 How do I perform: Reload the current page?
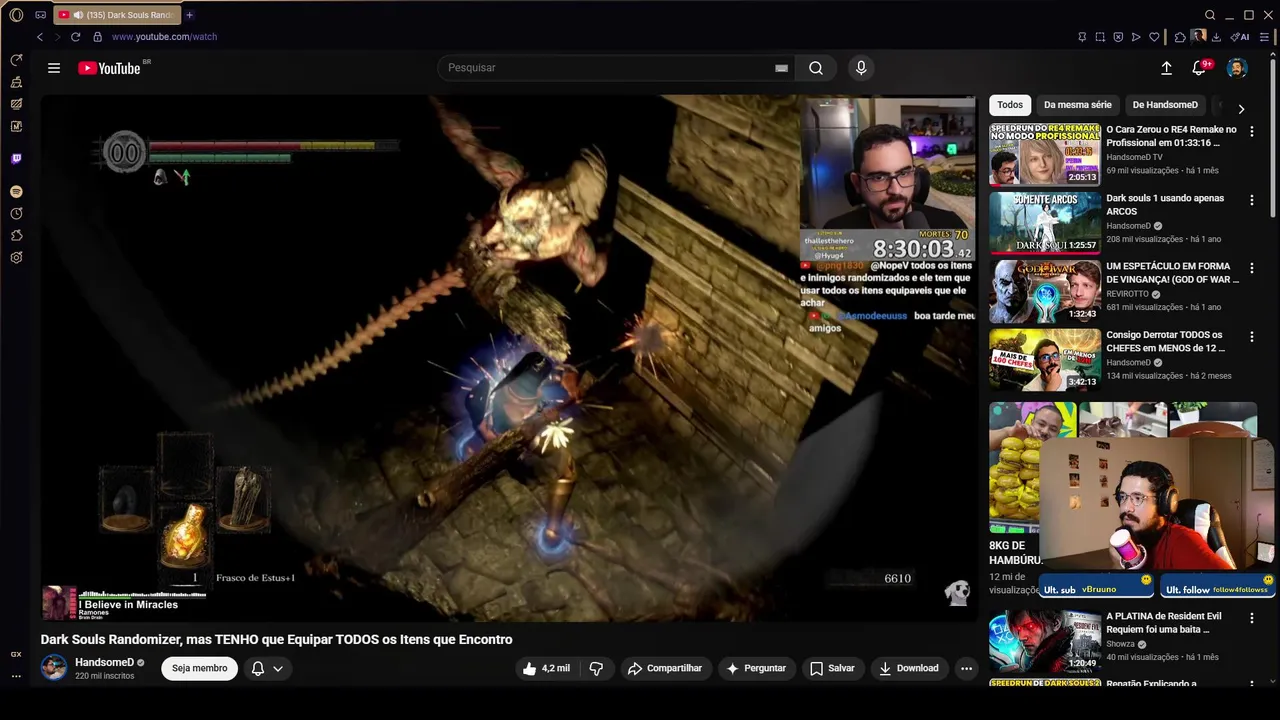75,37
